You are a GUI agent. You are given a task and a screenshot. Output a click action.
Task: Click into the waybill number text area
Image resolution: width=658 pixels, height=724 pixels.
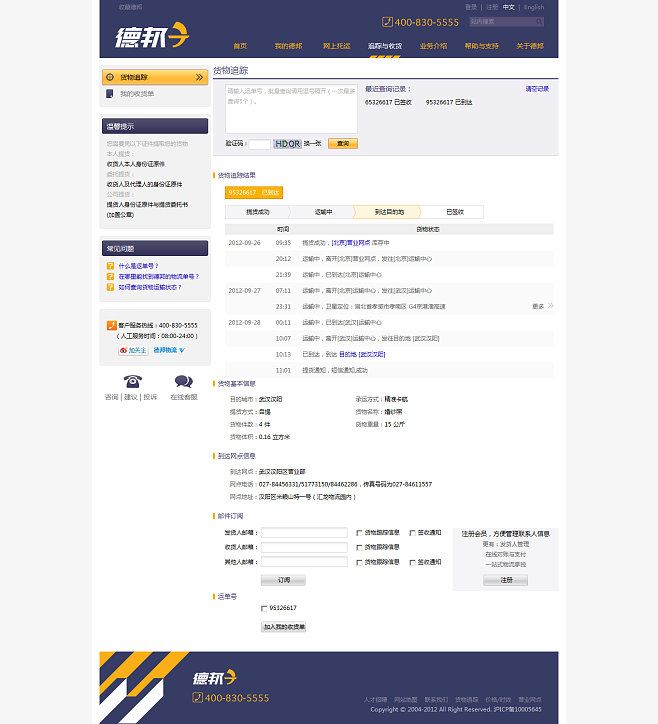pos(291,109)
